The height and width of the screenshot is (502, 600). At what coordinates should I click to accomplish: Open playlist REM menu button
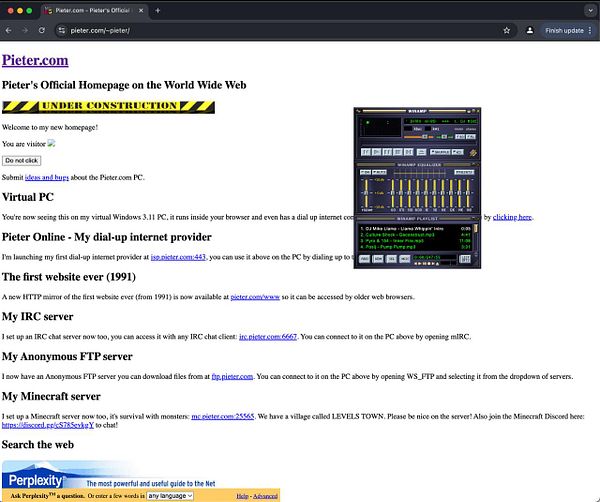(x=378, y=259)
